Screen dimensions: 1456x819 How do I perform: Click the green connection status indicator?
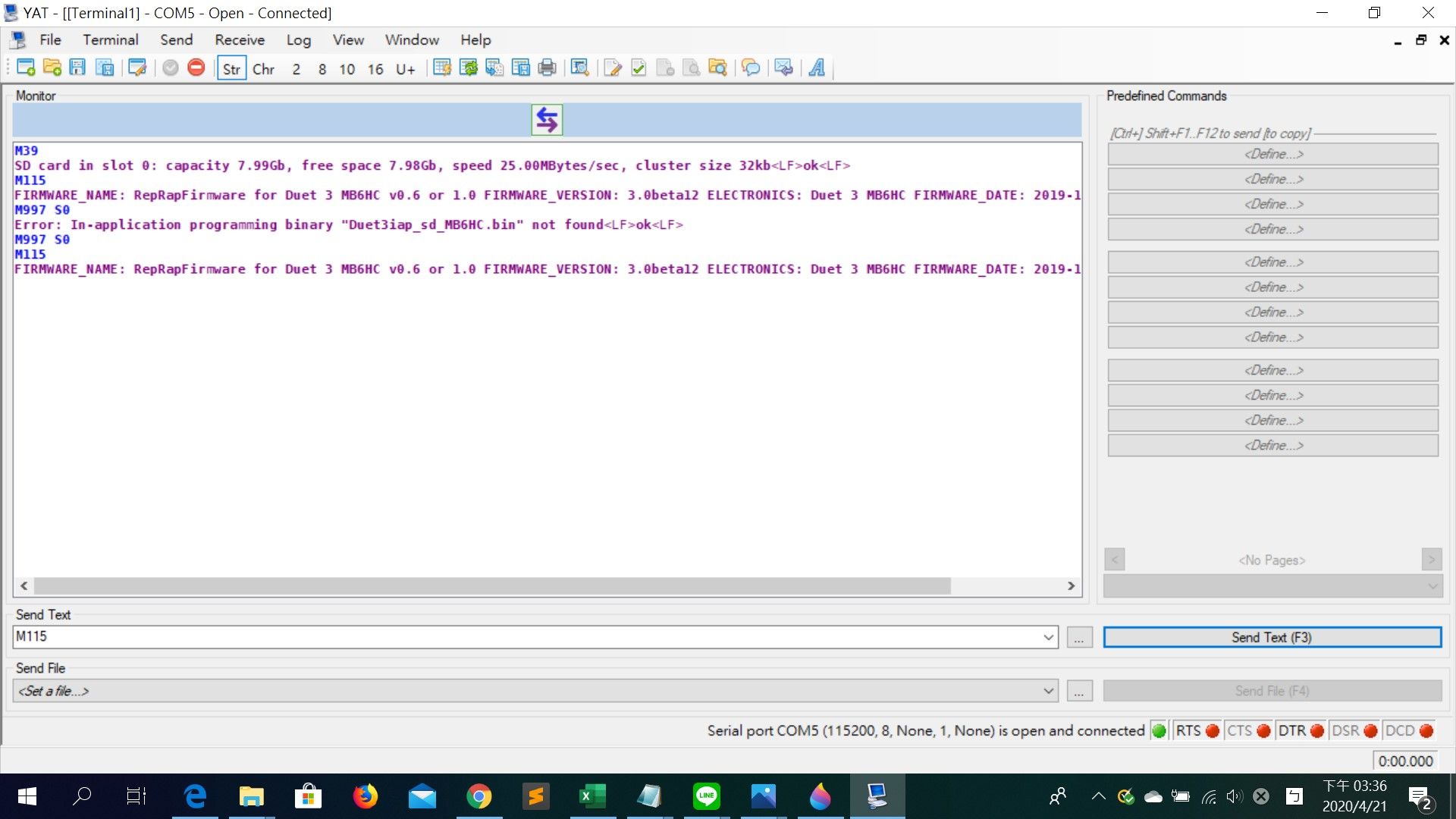click(x=1159, y=730)
